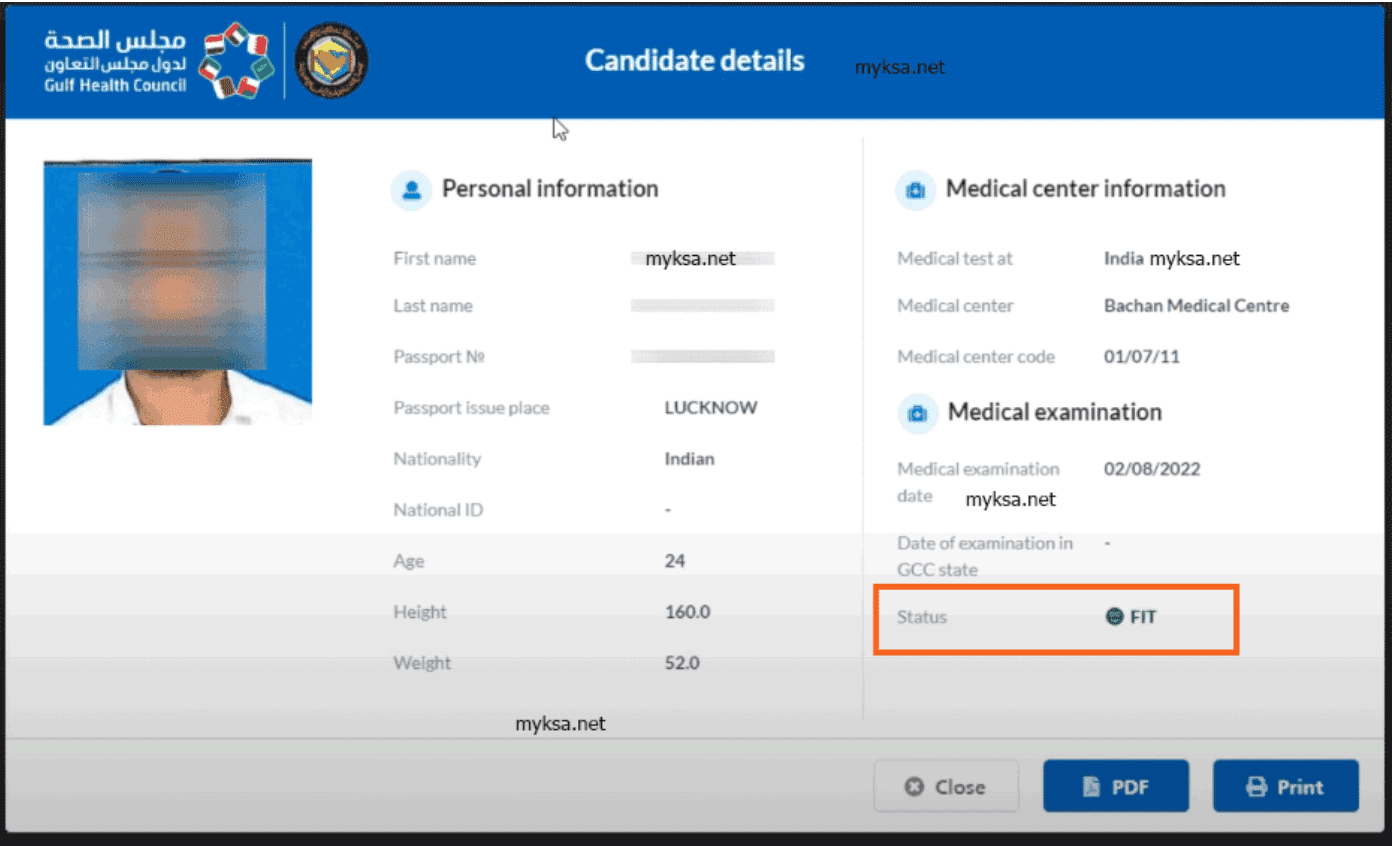This screenshot has height=846, width=1396.
Task: Click the Passport № label
Action: pos(439,357)
